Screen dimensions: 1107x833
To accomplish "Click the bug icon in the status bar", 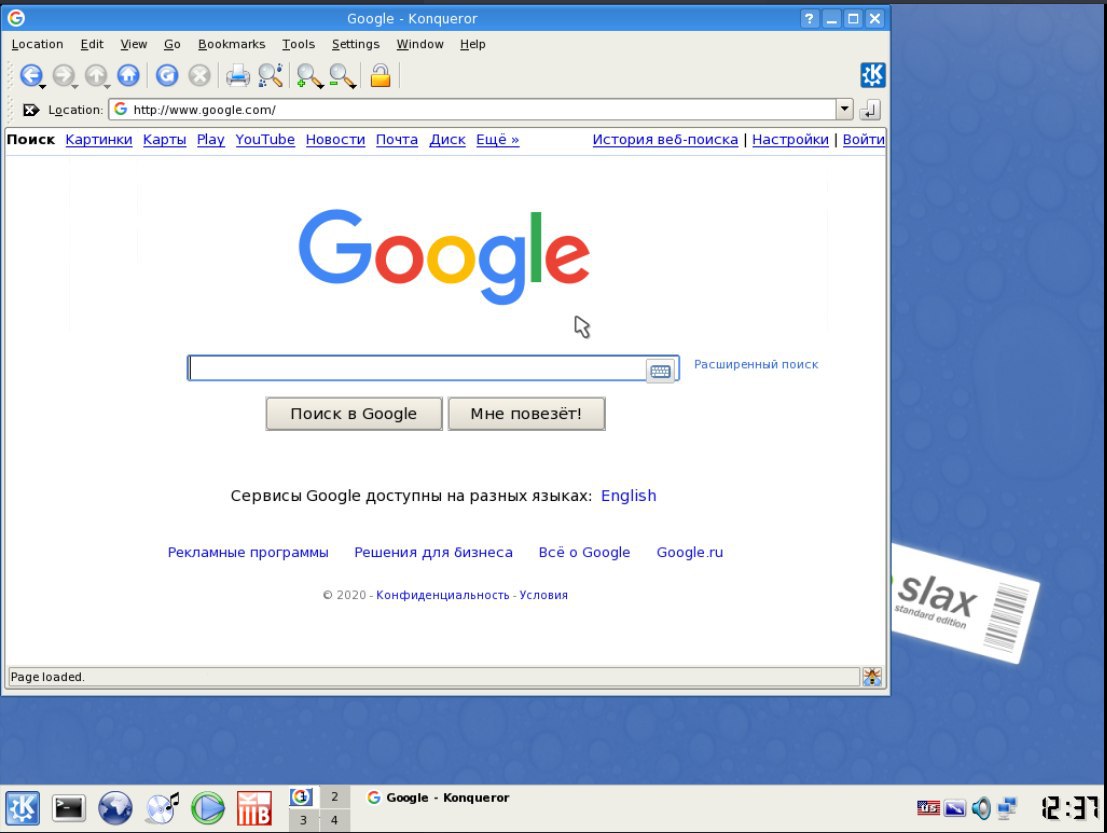I will (873, 676).
